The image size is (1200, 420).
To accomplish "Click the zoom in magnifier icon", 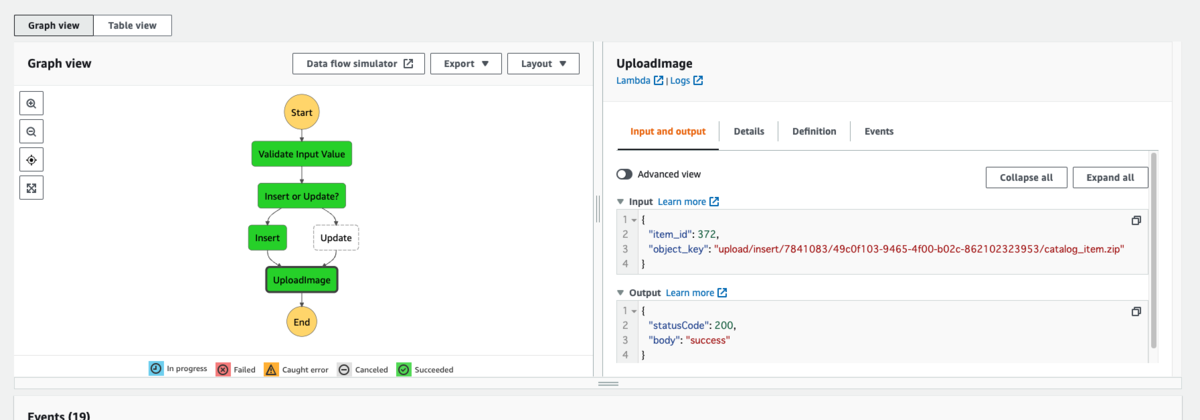I will click(x=31, y=103).
